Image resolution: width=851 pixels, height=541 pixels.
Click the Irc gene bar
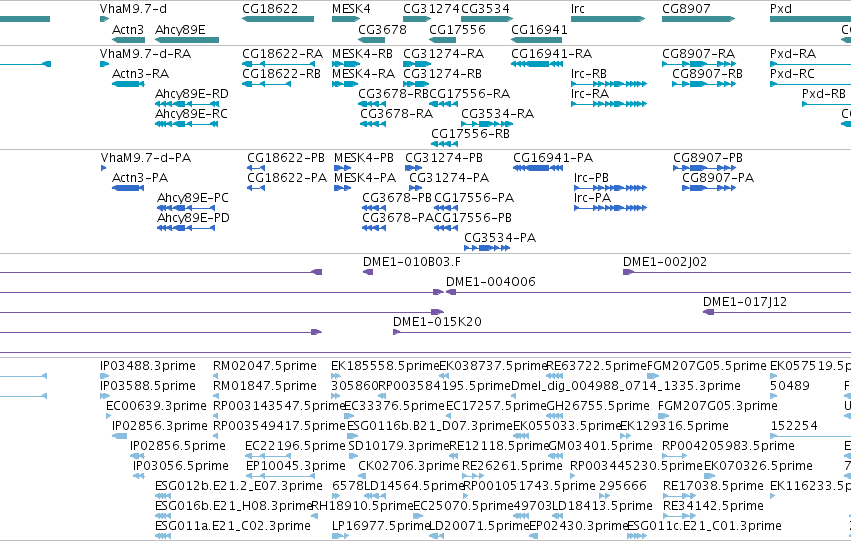point(608,19)
